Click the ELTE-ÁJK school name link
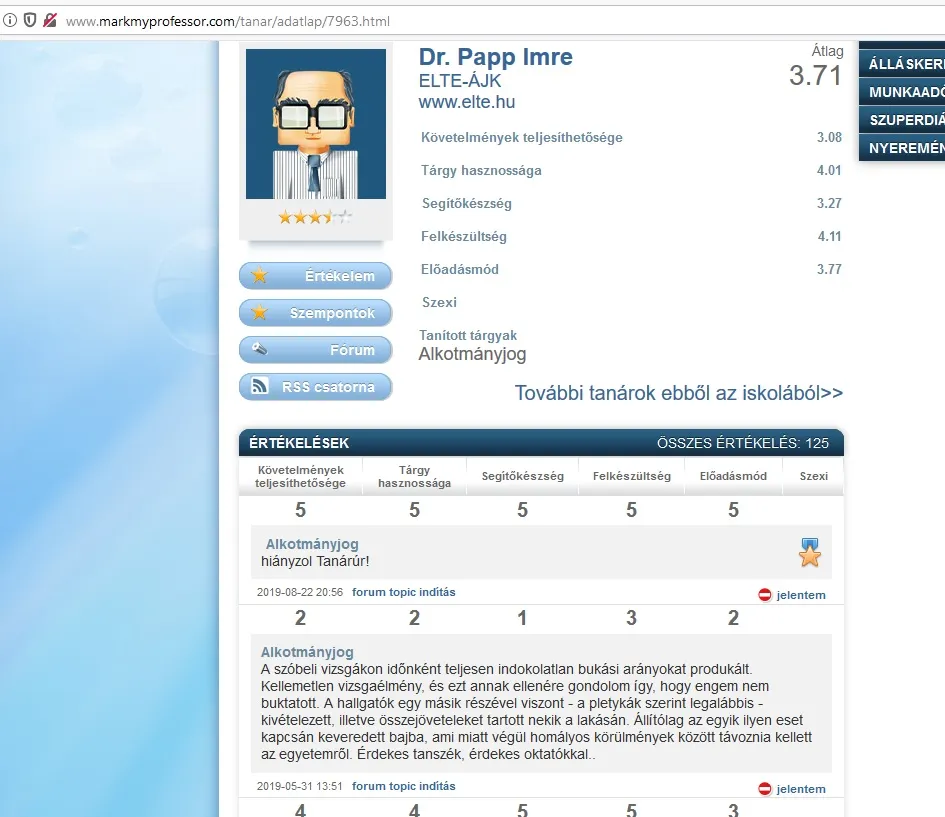945x817 pixels. [x=460, y=81]
